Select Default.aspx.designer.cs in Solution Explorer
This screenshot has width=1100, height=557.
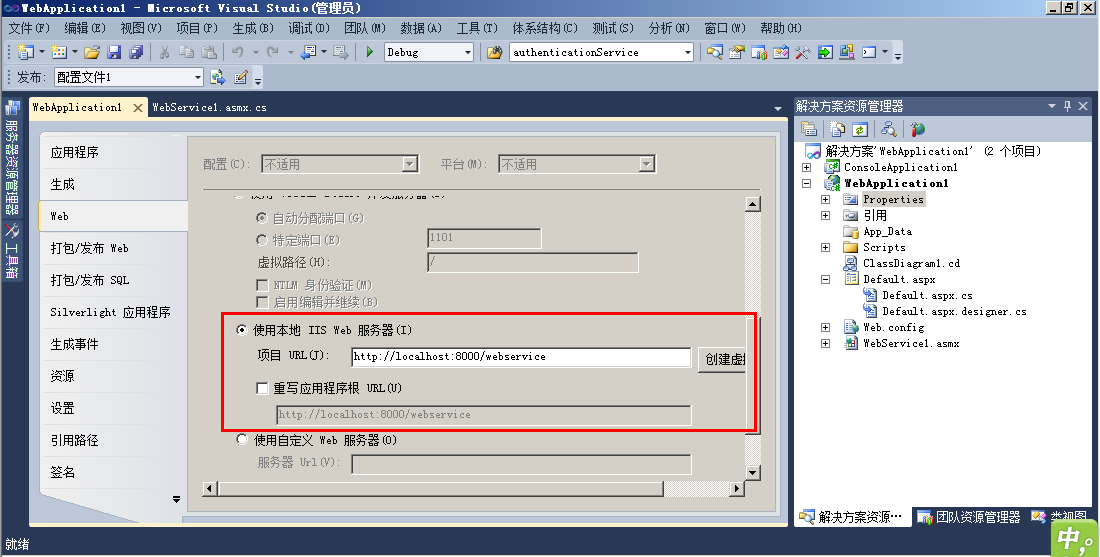coord(954,311)
